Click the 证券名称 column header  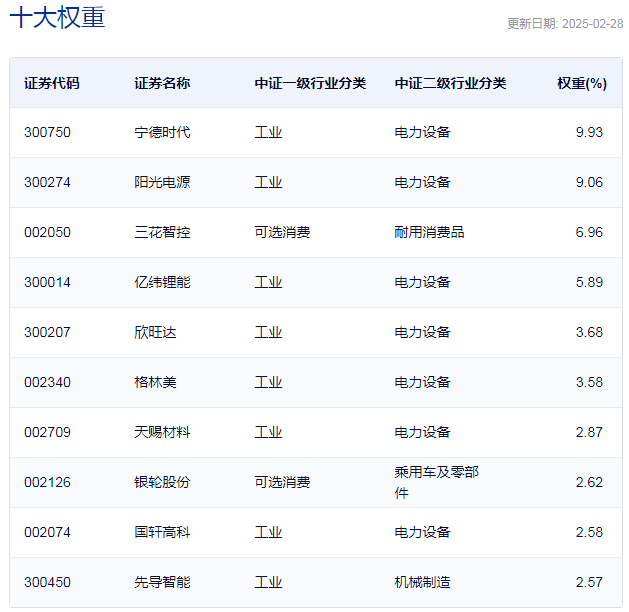pos(162,83)
